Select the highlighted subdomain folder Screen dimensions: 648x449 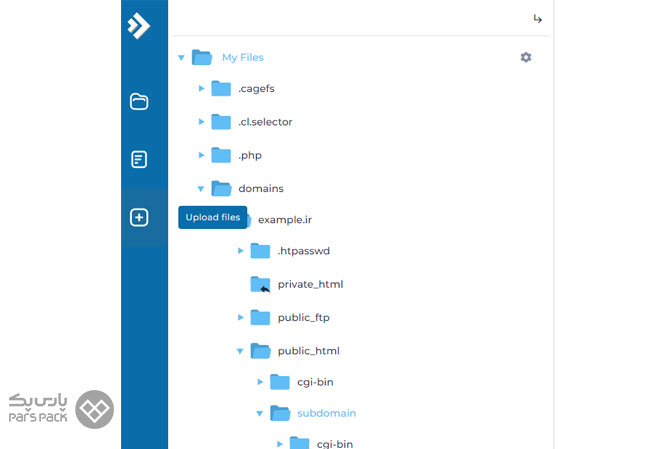326,413
